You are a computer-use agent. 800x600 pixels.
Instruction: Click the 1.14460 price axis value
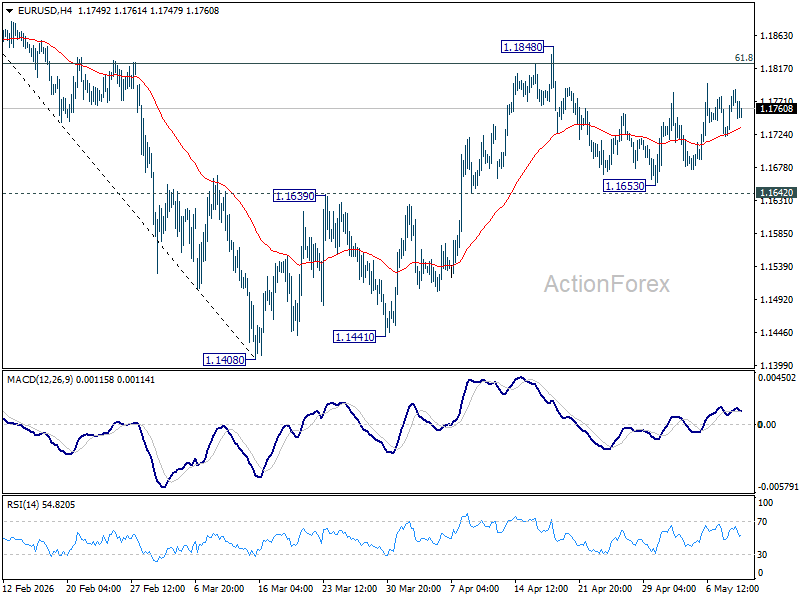pos(777,333)
